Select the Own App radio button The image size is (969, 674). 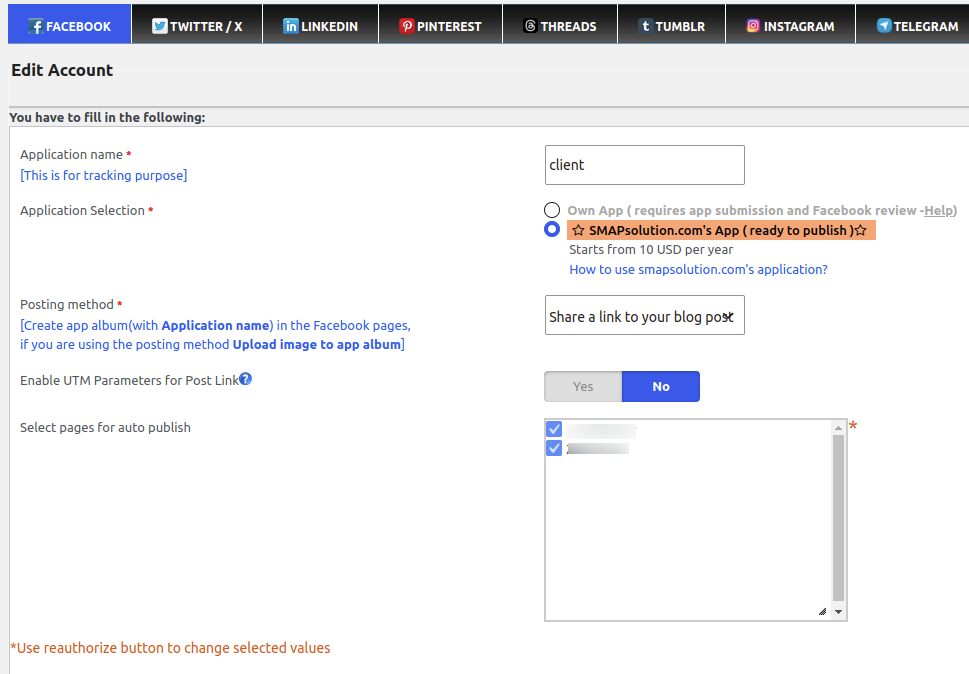[x=552, y=210]
